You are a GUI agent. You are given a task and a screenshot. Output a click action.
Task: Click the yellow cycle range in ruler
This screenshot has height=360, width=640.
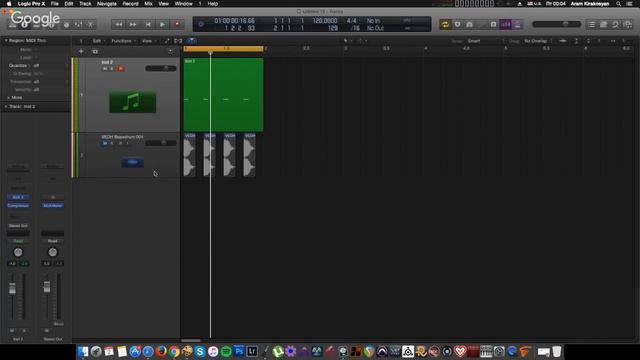point(224,49)
